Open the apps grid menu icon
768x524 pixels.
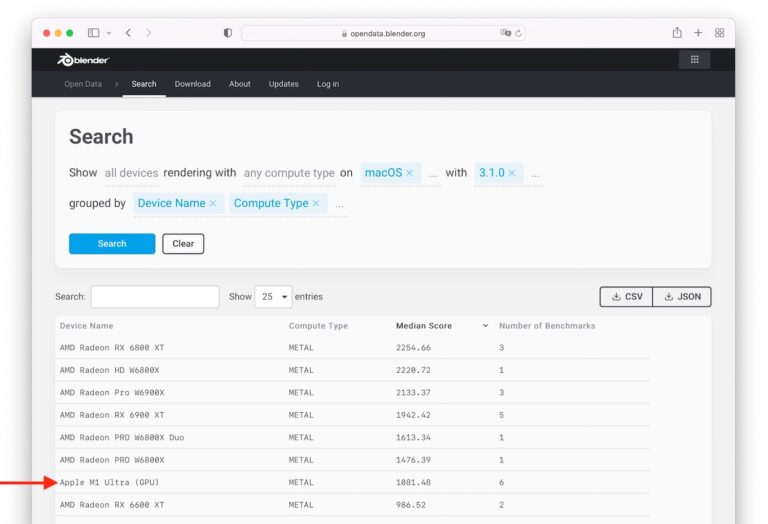pos(694,60)
